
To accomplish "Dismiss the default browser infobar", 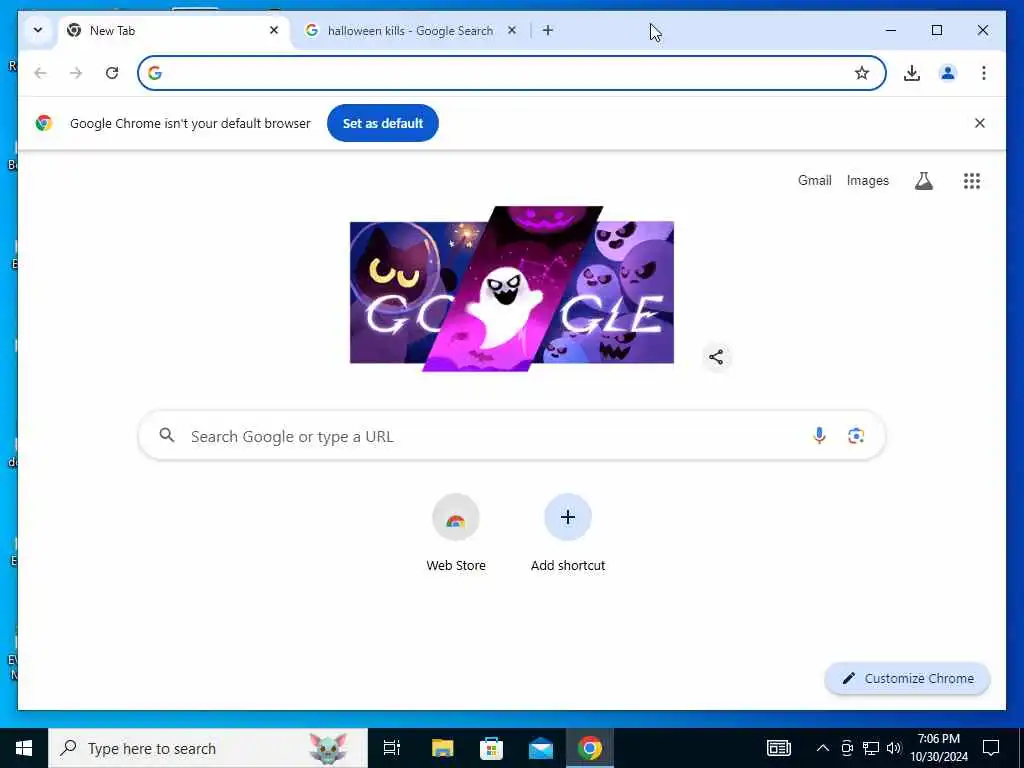I will point(980,123).
